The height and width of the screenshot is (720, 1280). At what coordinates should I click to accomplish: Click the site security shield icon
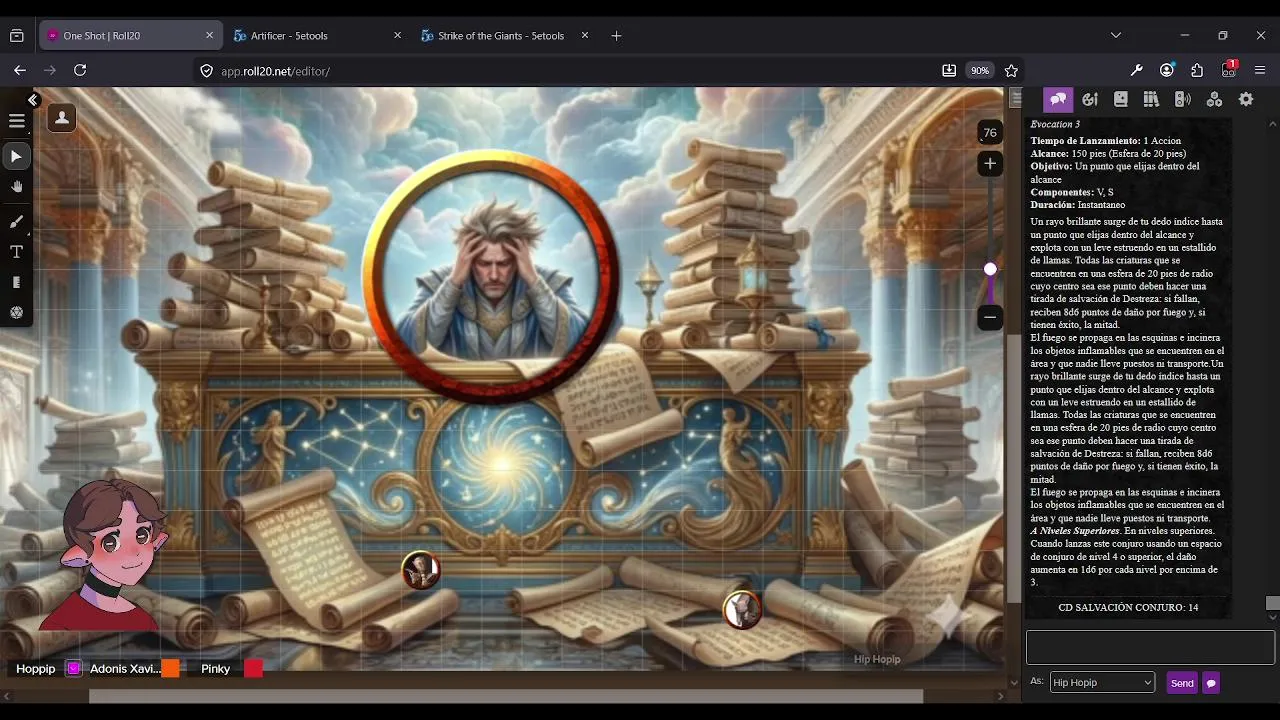[207, 71]
